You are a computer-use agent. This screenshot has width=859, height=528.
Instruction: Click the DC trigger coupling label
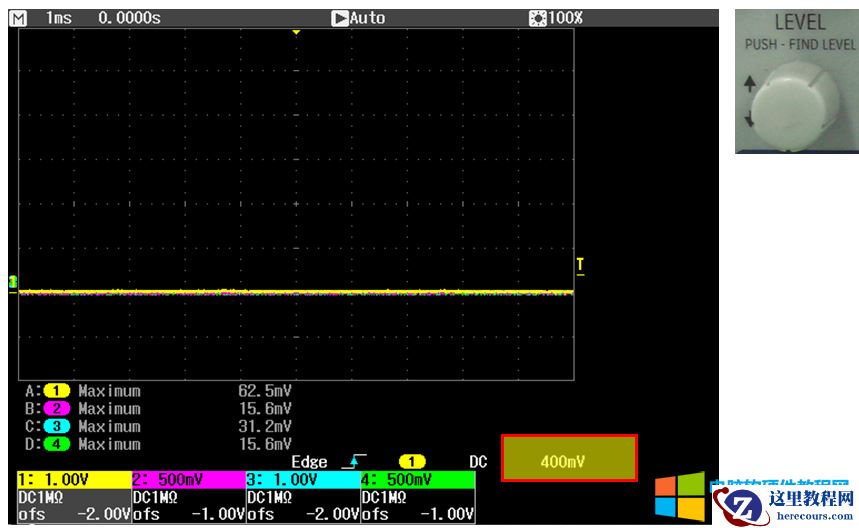click(478, 462)
